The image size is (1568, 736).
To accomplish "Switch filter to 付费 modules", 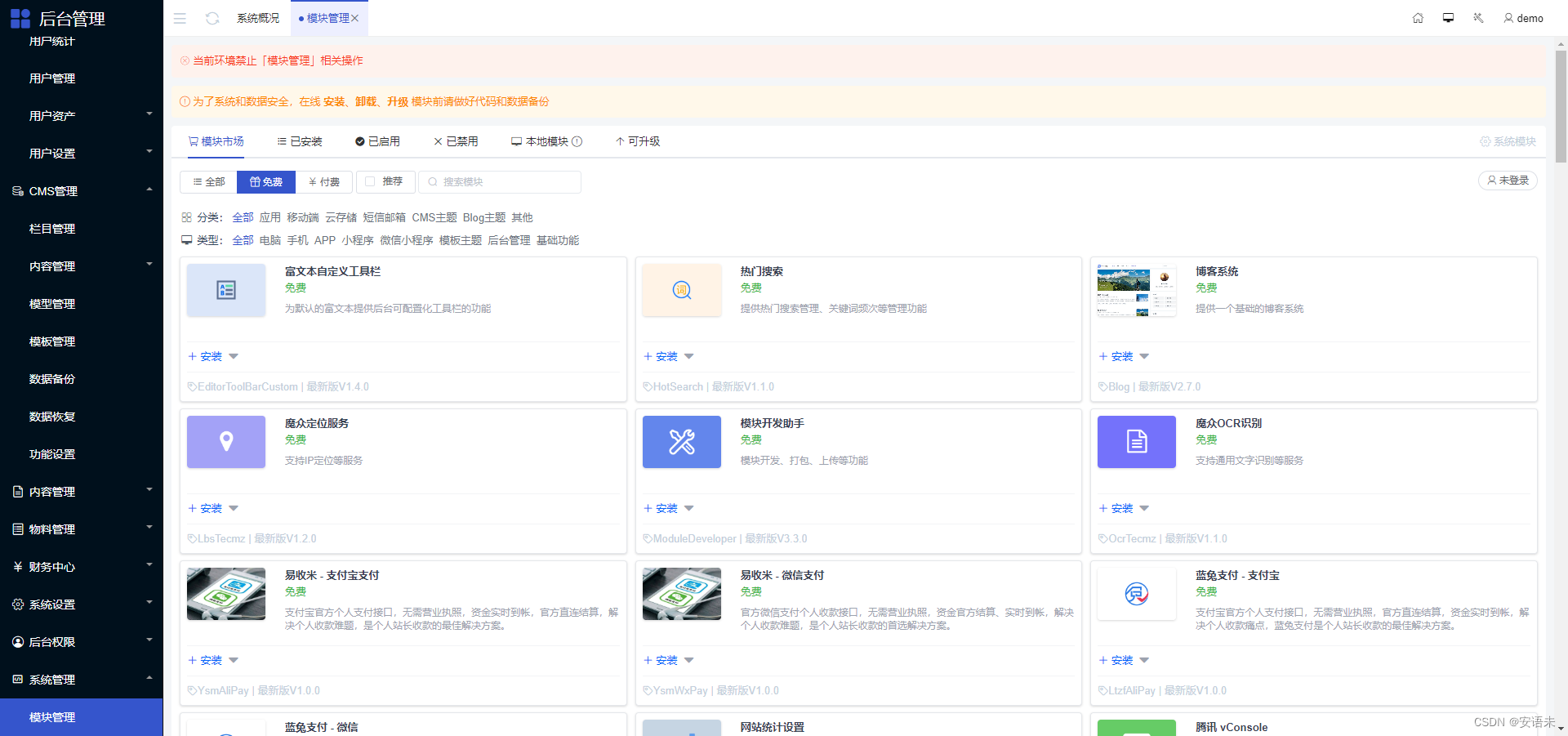I will click(324, 181).
